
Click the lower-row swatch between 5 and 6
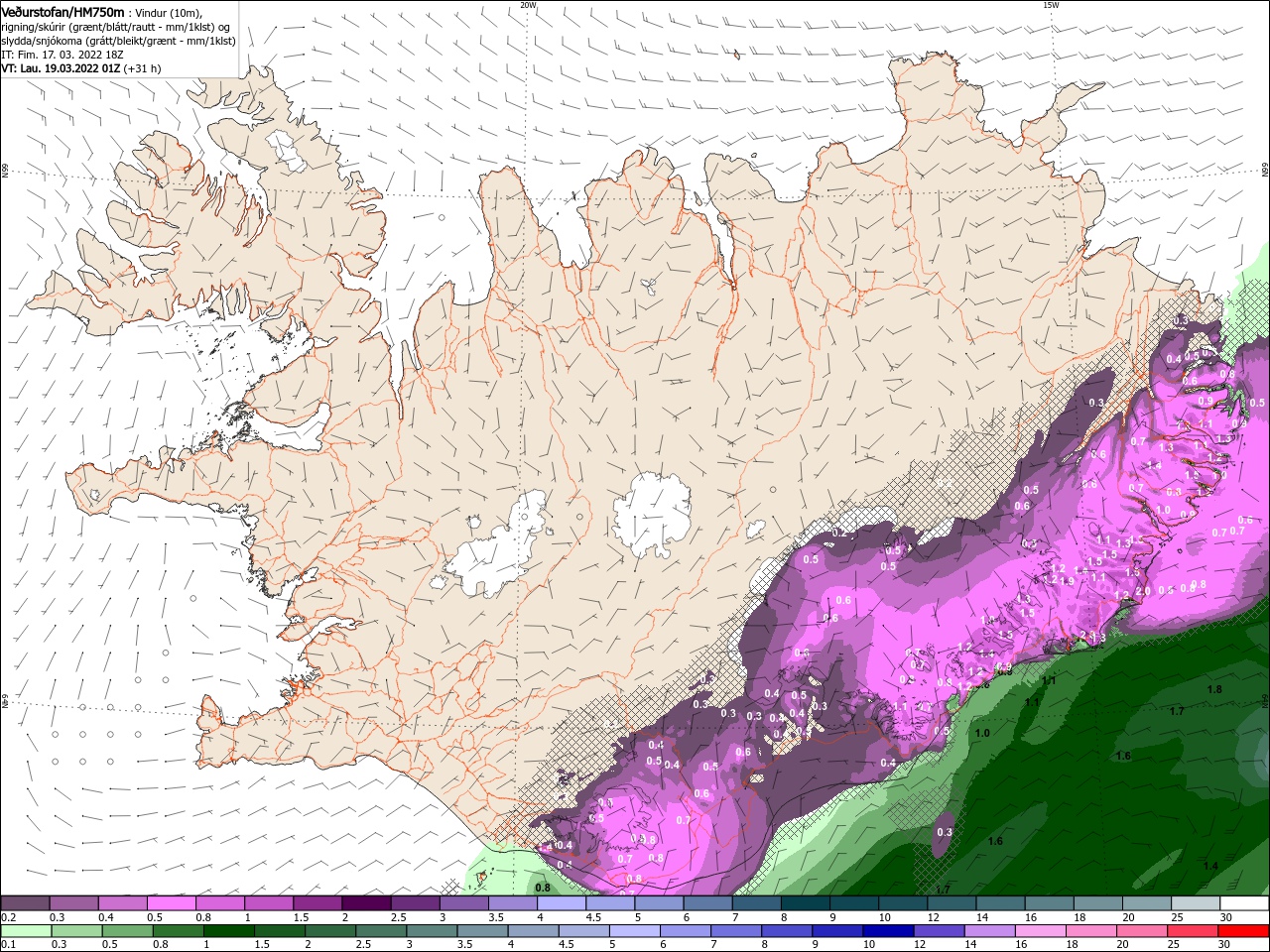coord(634,931)
